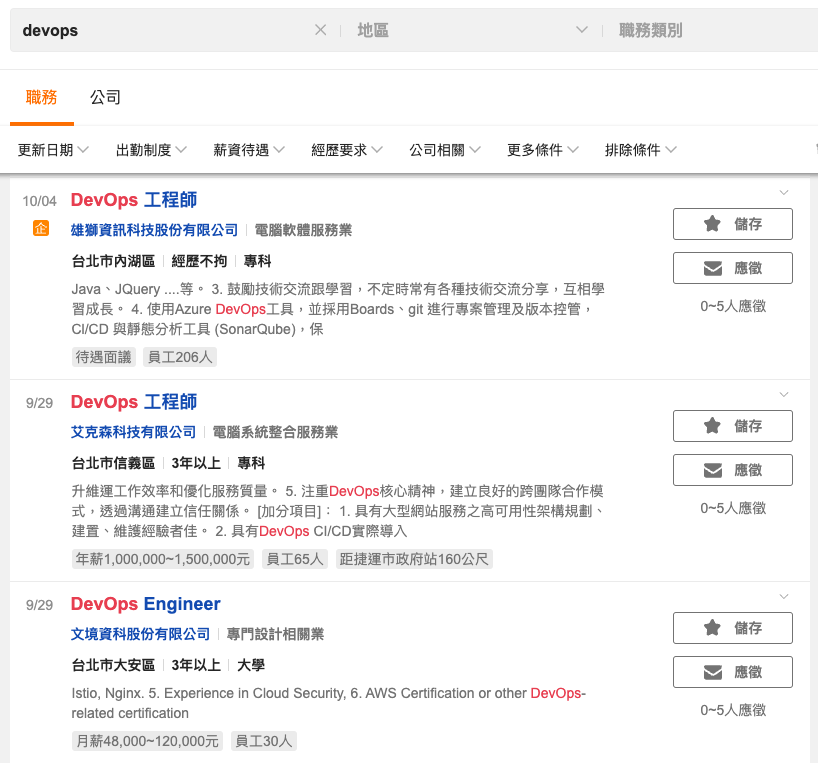This screenshot has width=818, height=763.
Task: Expand the 排除條件 filter
Action: pos(641,150)
